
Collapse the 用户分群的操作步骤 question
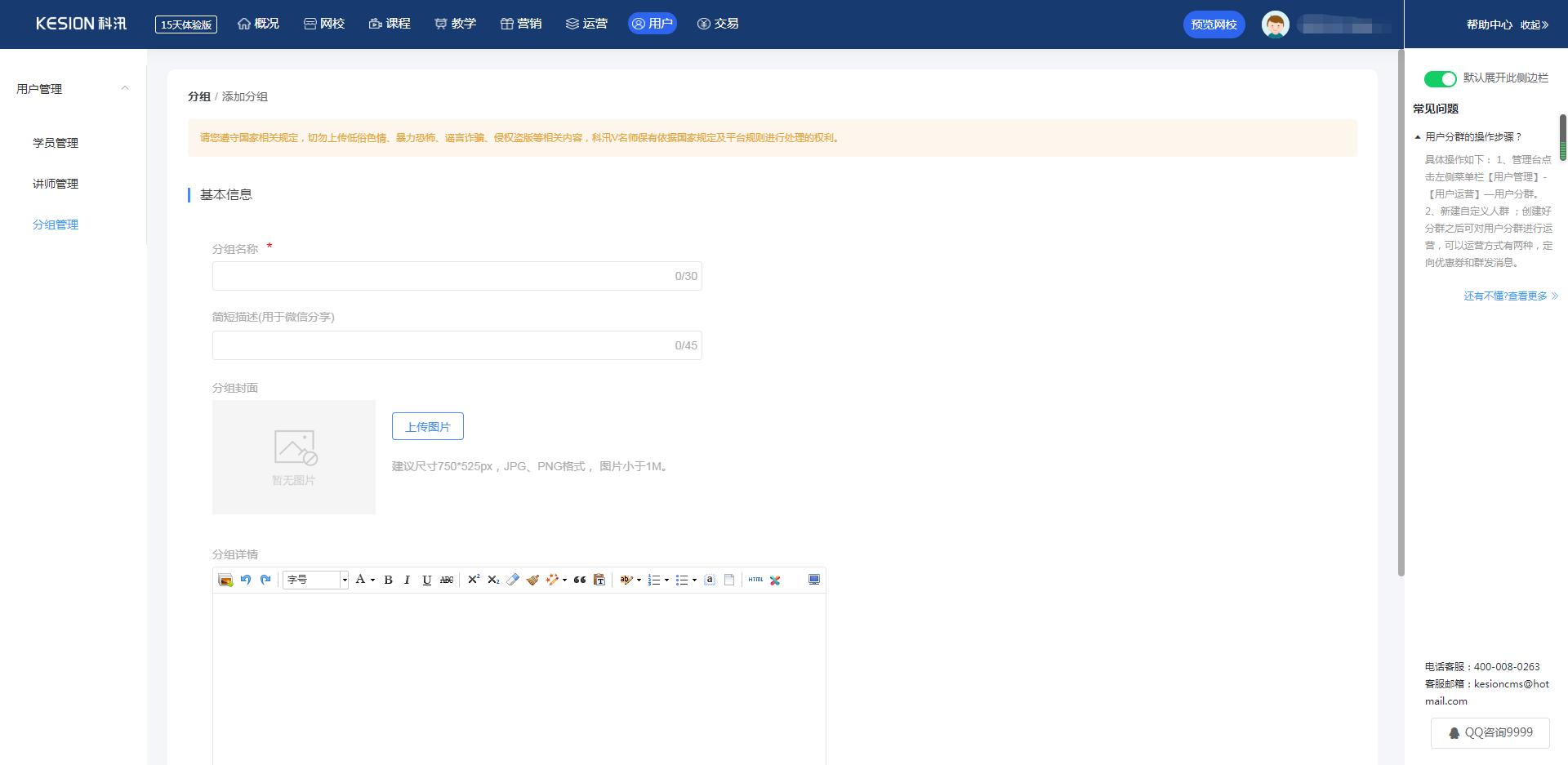coord(1418,137)
